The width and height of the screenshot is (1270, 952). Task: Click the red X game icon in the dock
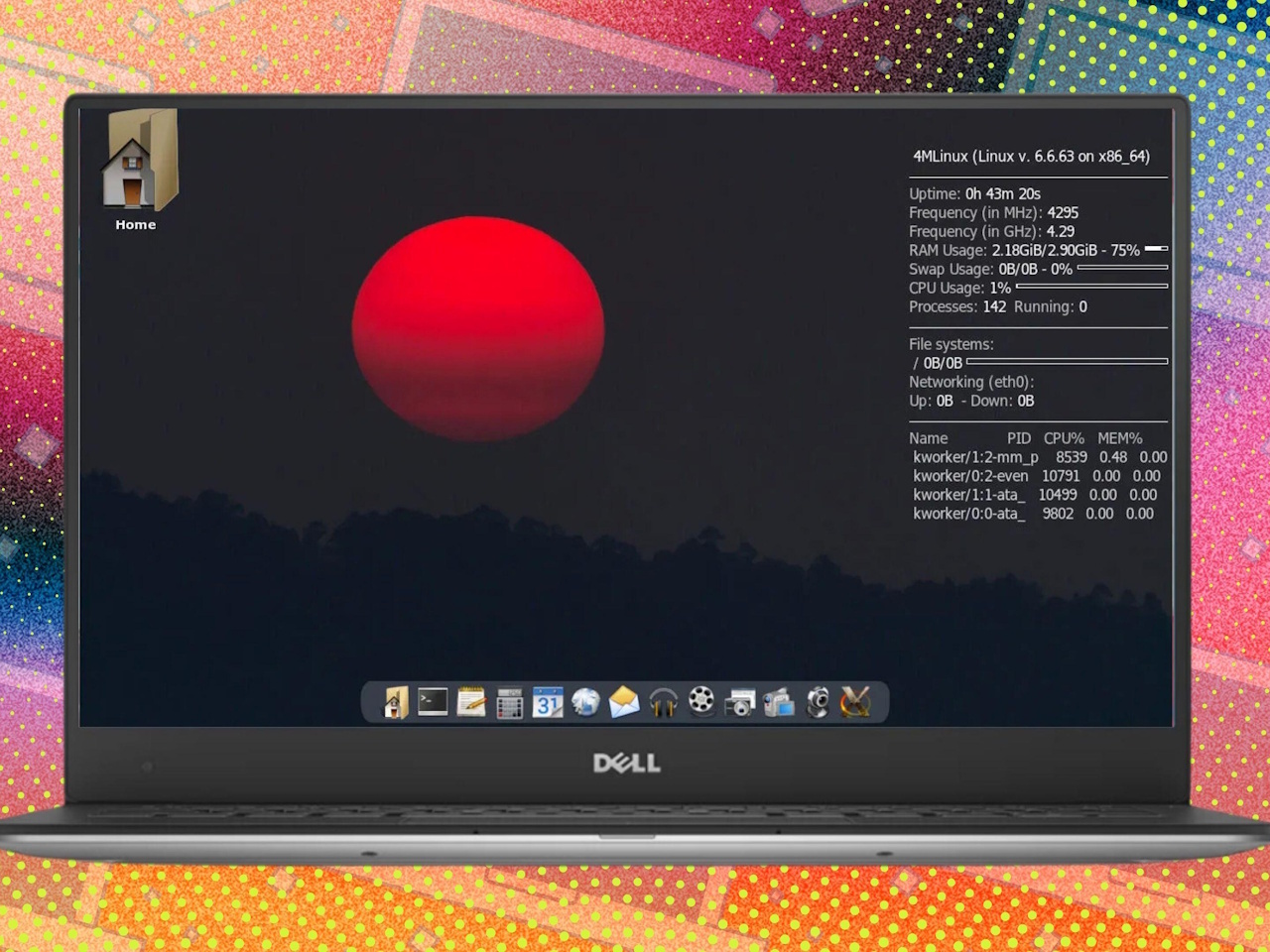point(854,702)
